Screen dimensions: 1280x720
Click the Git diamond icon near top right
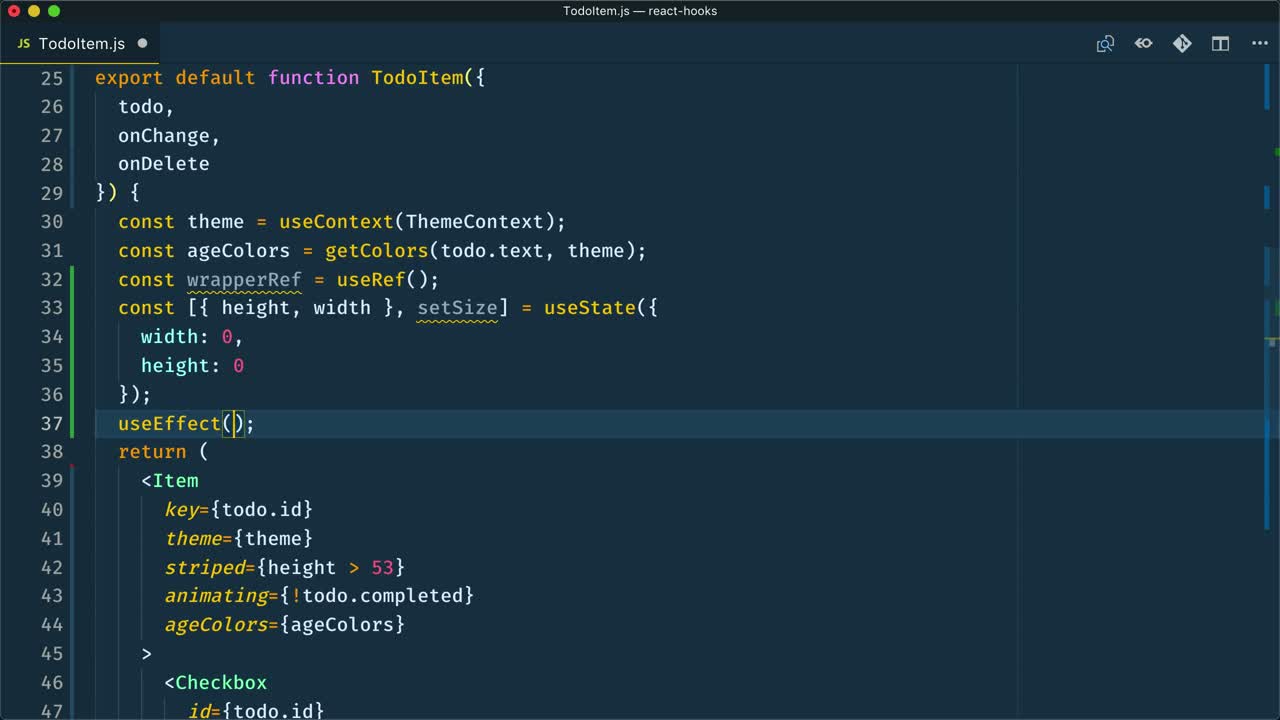[x=1181, y=43]
